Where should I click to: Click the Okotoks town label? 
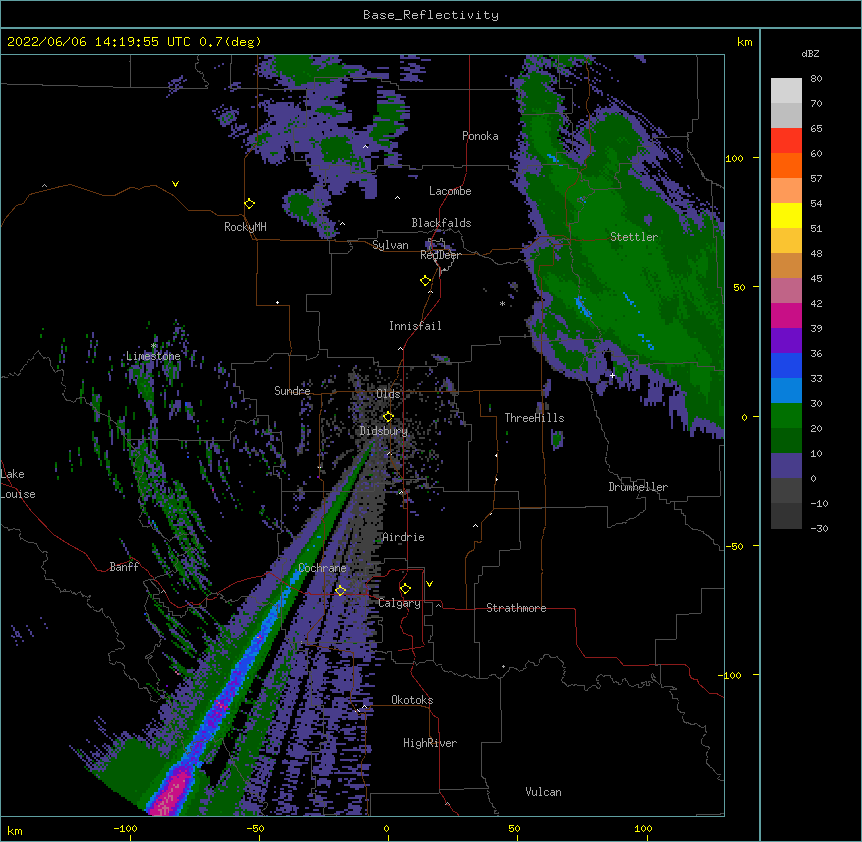(412, 700)
